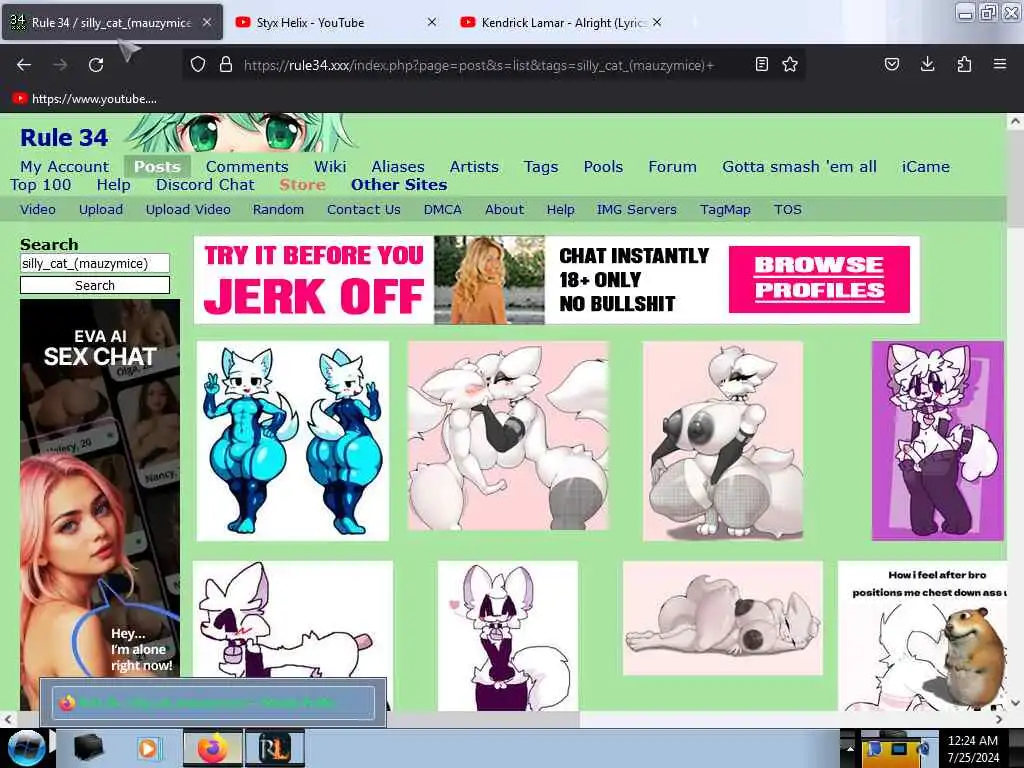
Task: Close the Kendrick Lamar Alright tab
Action: point(657,22)
